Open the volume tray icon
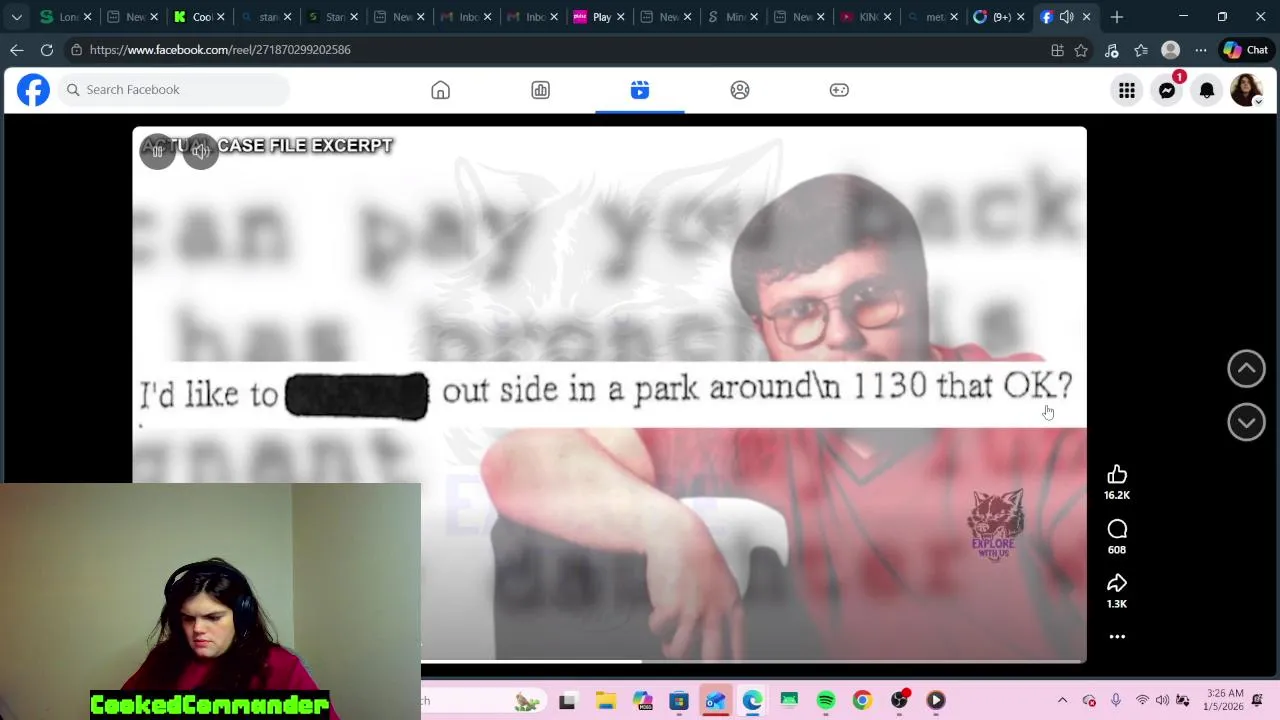 point(1162,701)
